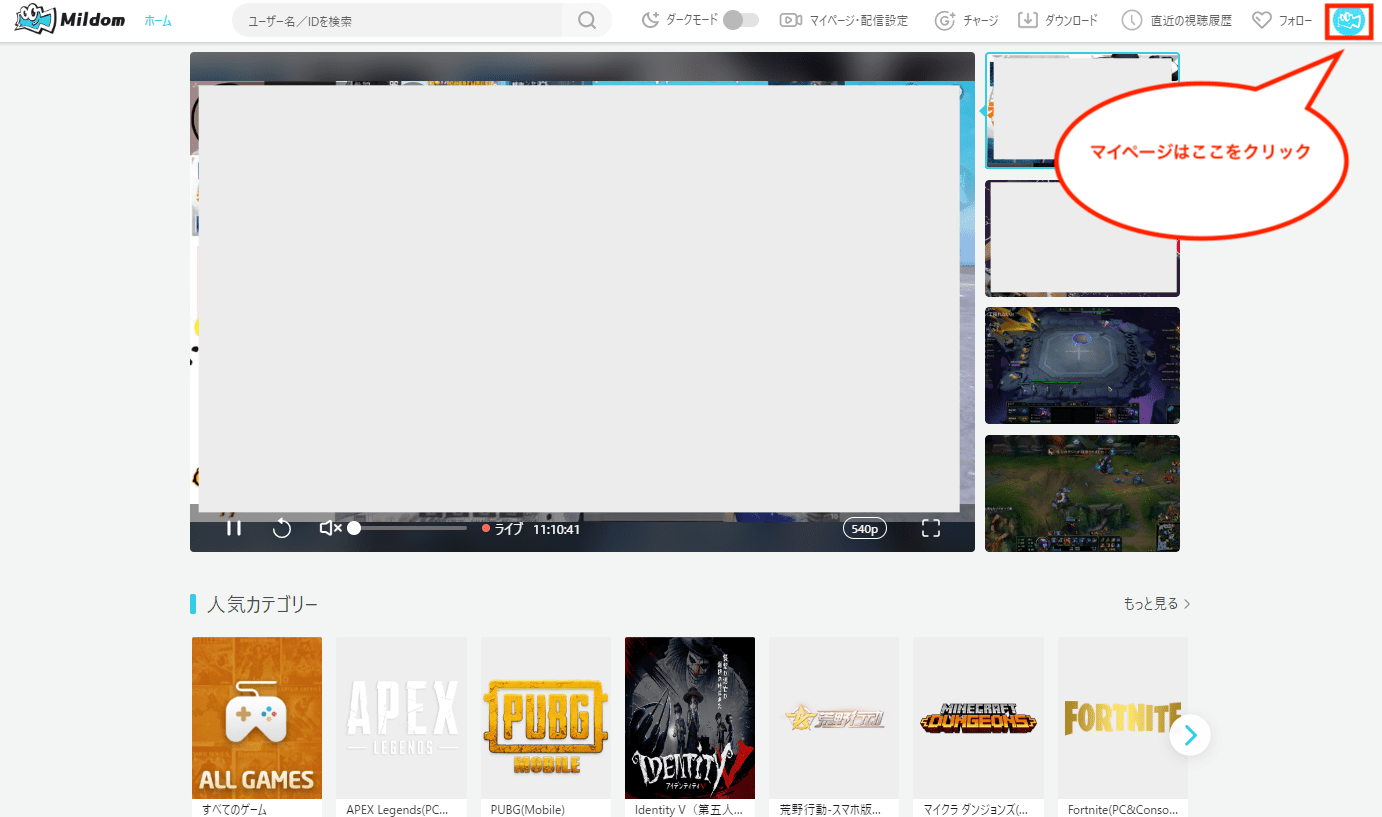The height and width of the screenshot is (817, 1382).
Task: Select the bottom League map stream thumbnail
Action: click(x=1082, y=493)
